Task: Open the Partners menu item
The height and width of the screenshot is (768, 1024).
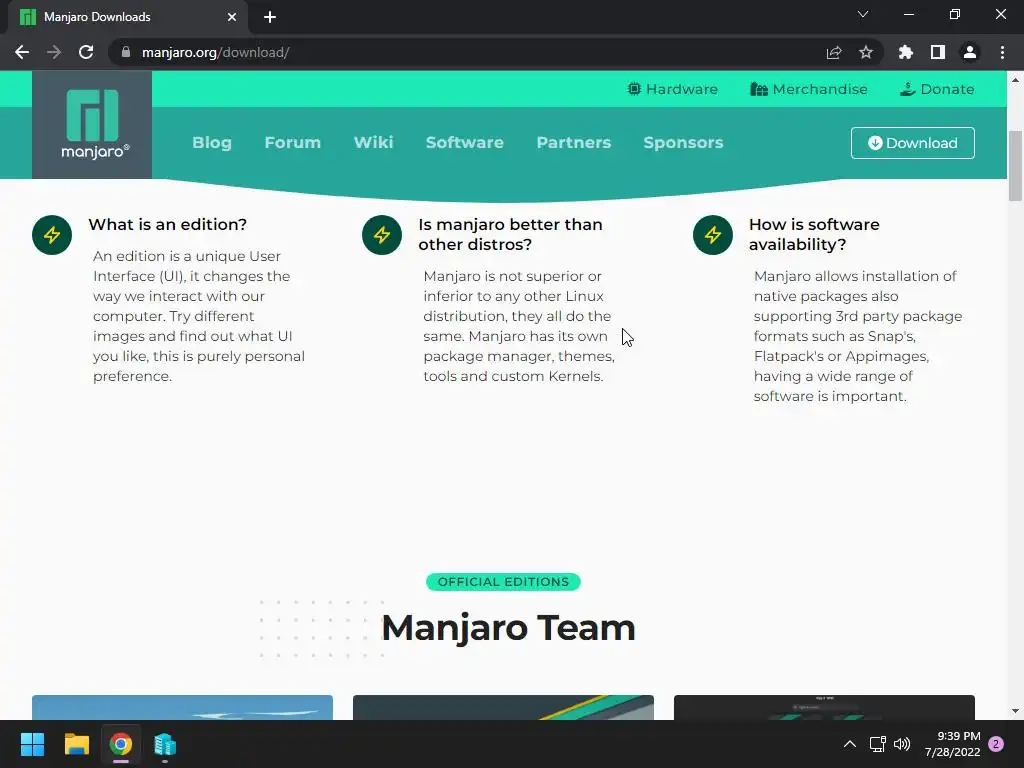Action: pos(573,142)
